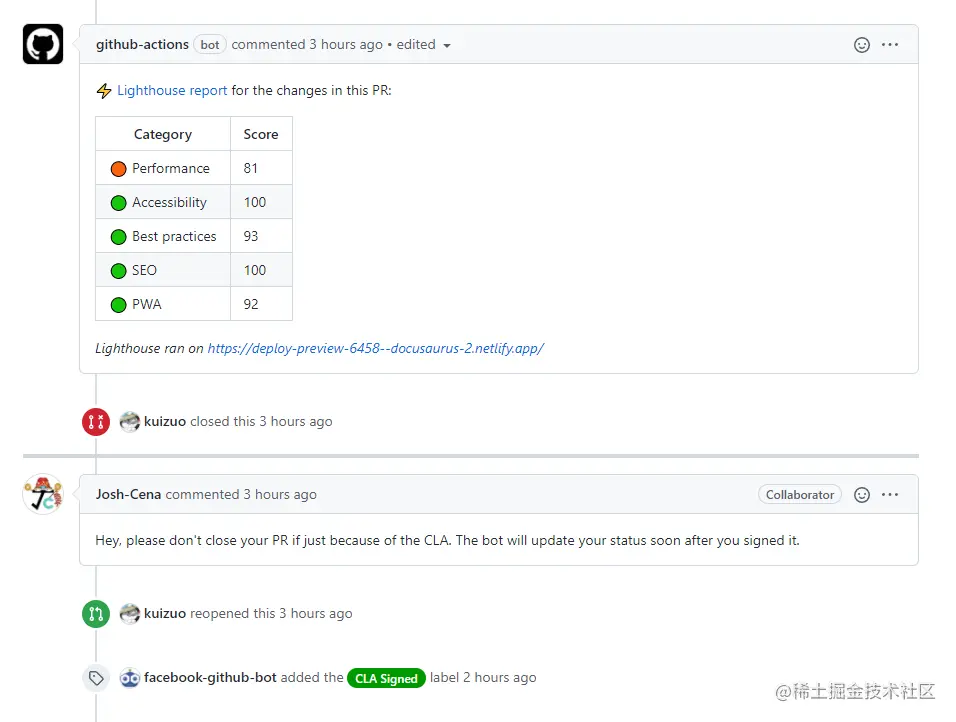This screenshot has height=722, width=956.
Task: Click the green Accessibility status circle
Action: (x=118, y=202)
